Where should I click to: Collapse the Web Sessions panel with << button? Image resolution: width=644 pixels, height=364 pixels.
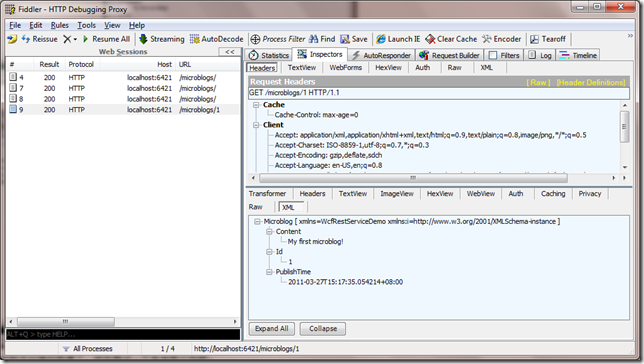[x=230, y=52]
